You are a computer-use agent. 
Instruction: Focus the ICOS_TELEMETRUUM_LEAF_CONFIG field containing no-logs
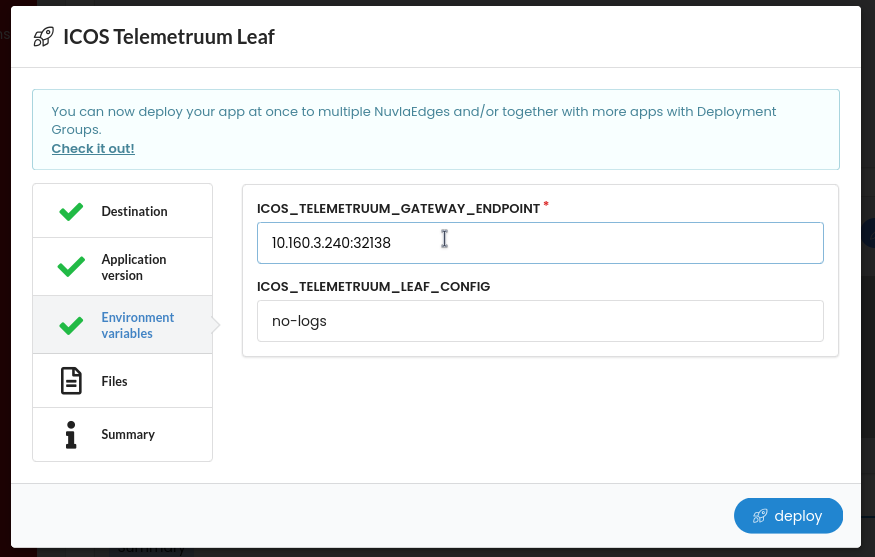tap(540, 321)
